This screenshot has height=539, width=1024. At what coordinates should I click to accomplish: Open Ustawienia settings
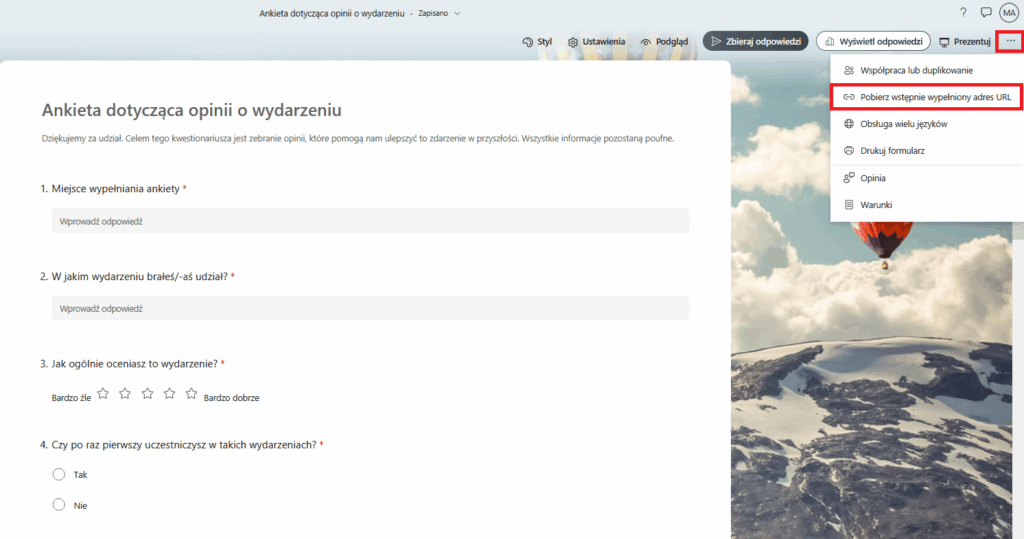596,42
